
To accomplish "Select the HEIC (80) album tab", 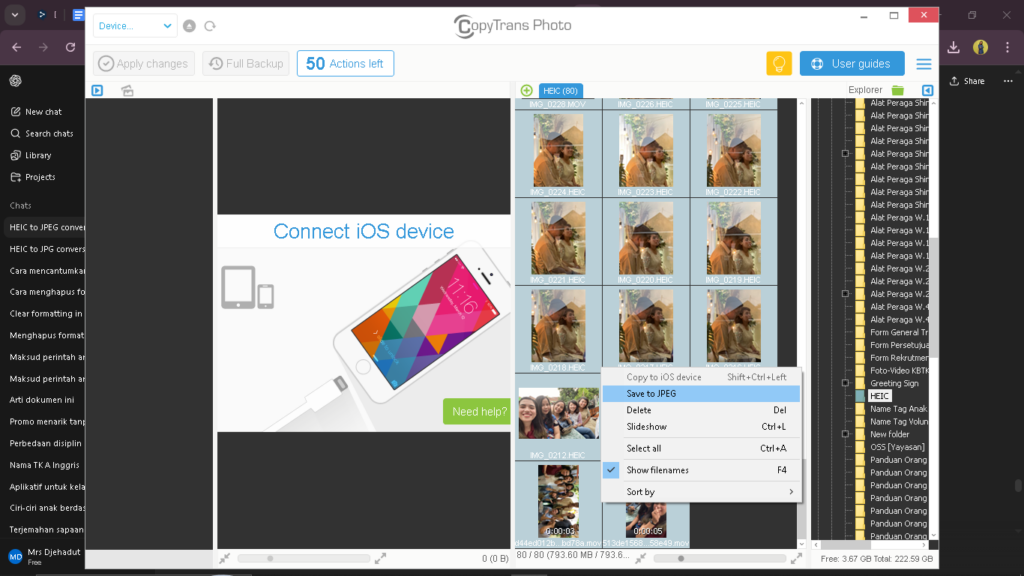I will (x=560, y=91).
